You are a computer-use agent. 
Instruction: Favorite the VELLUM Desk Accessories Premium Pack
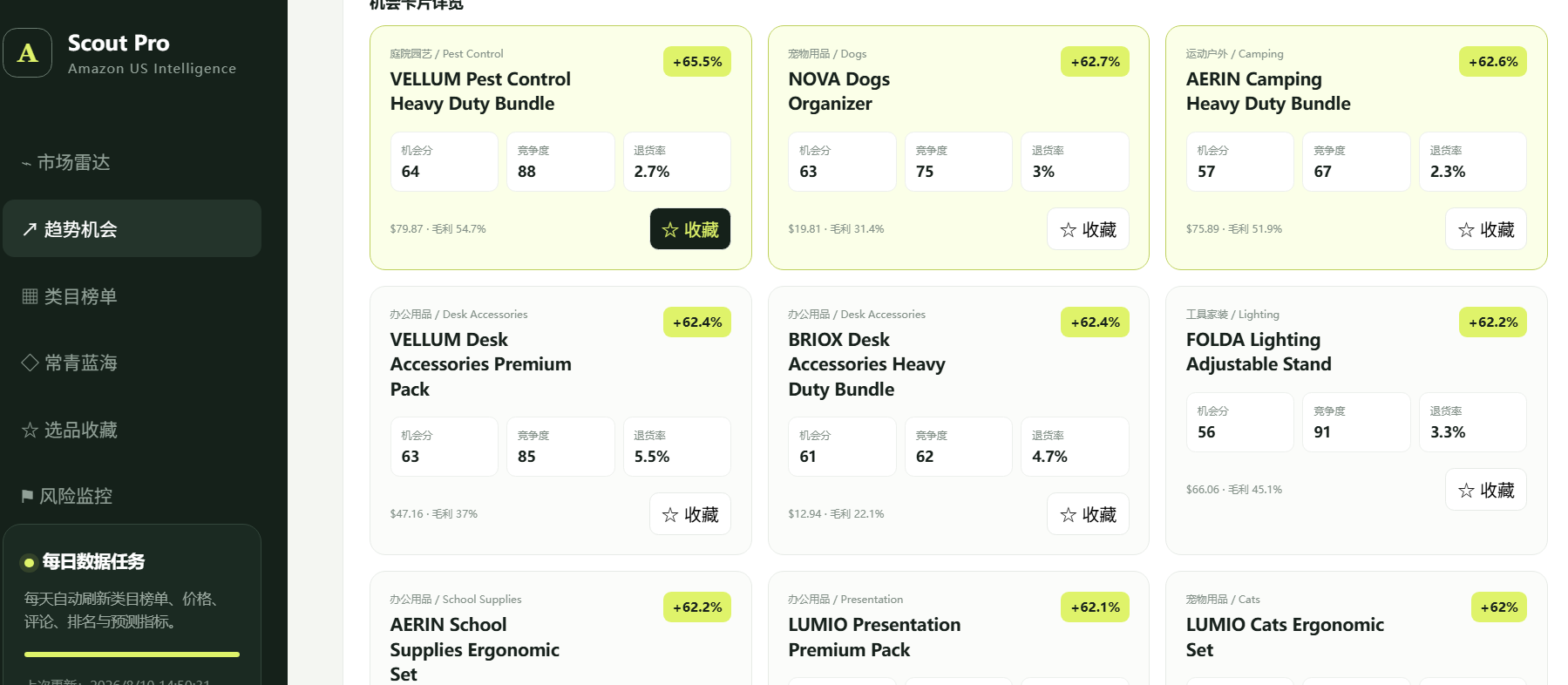690,514
